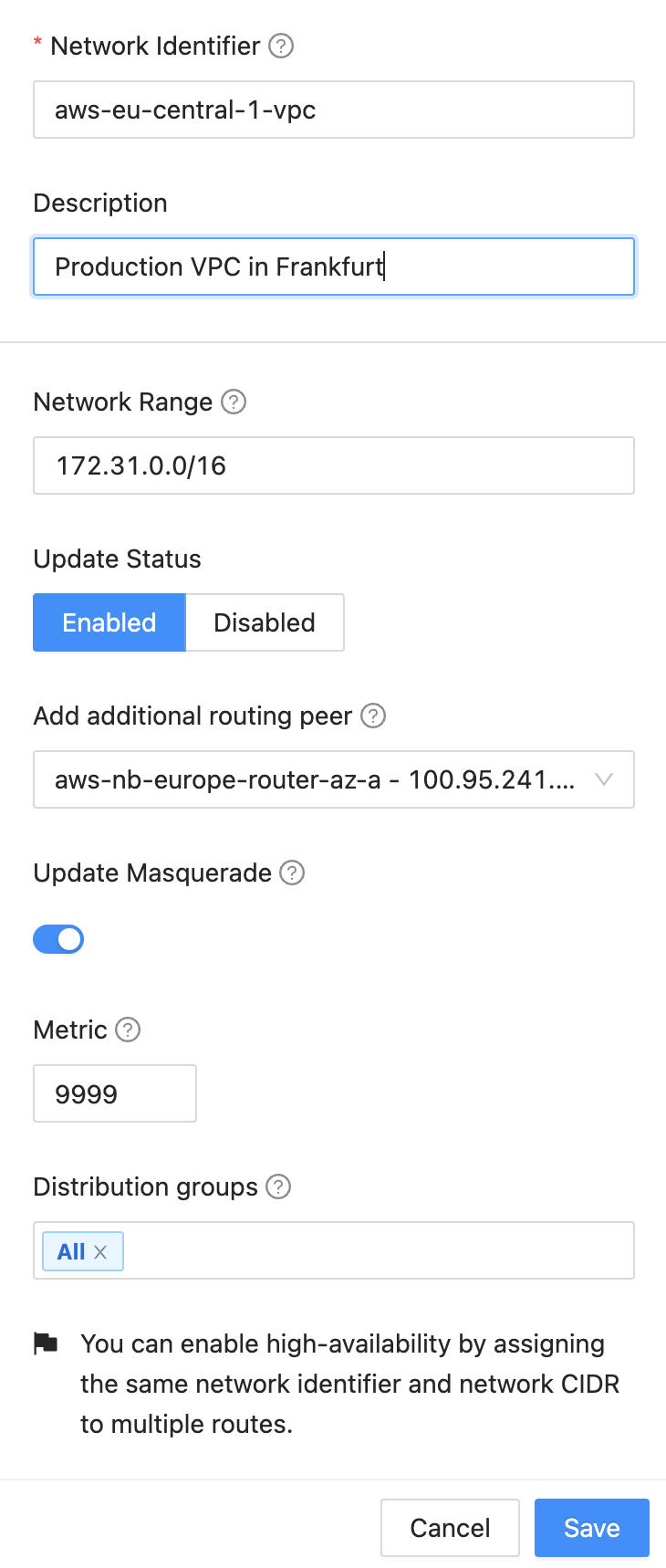This screenshot has width=666, height=1568.
Task: Click the Cancel button
Action: click(x=450, y=1528)
